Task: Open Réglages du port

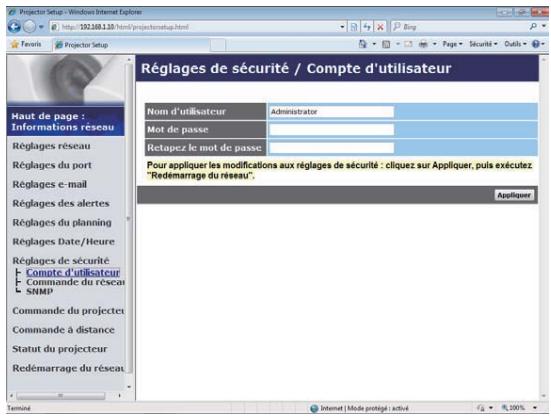Action: click(x=52, y=165)
